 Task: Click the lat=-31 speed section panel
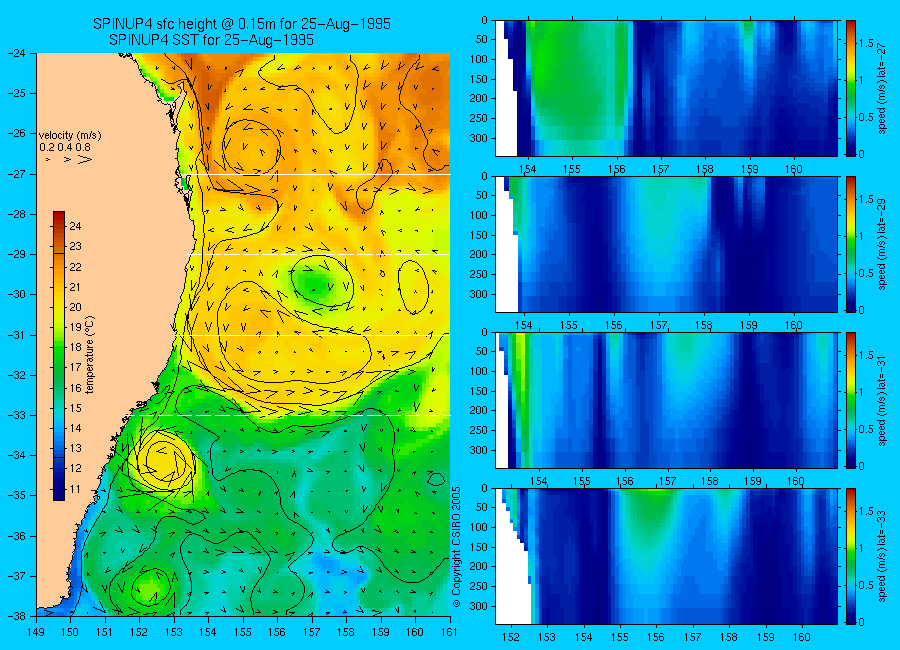click(x=666, y=400)
